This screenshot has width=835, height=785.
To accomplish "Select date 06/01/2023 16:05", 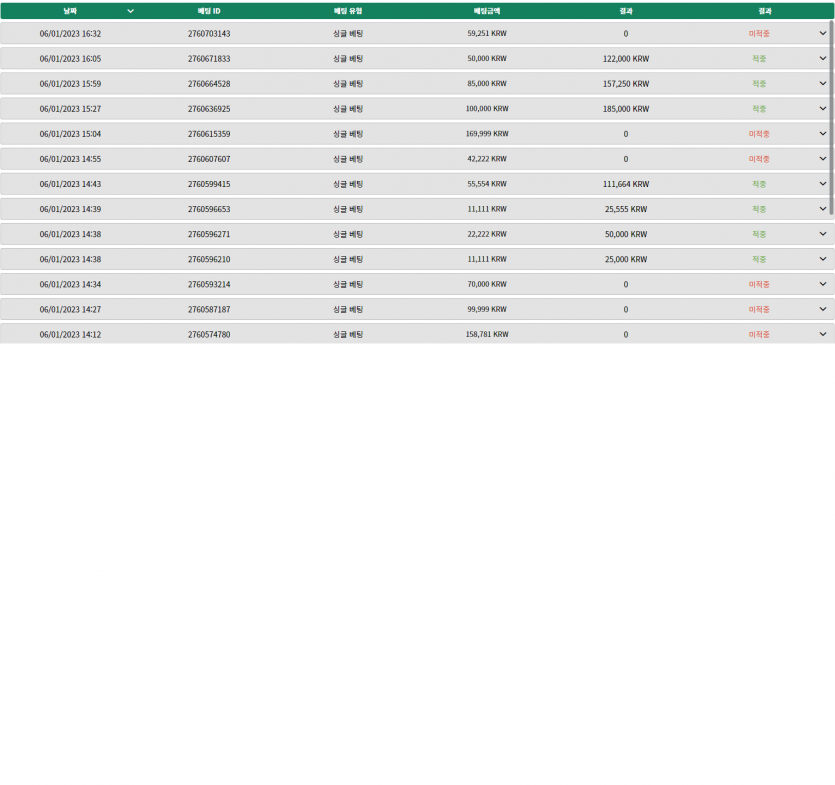I will pos(70,59).
